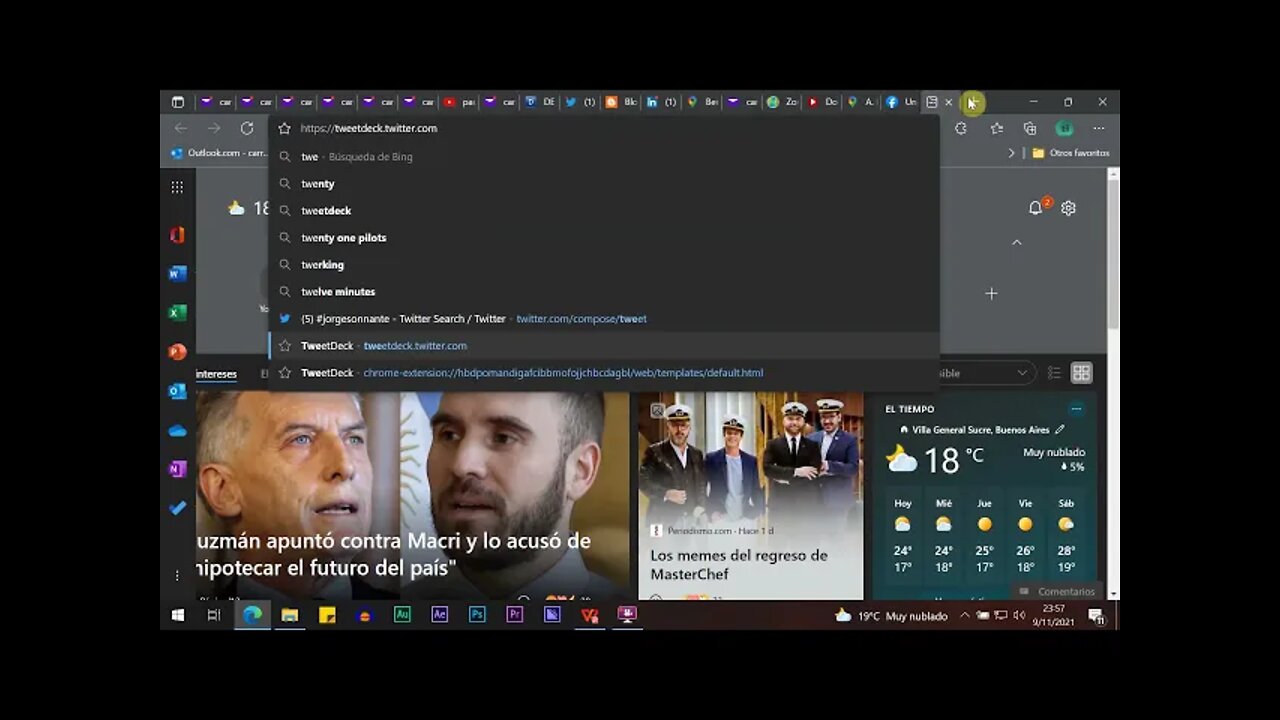Image resolution: width=1280 pixels, height=720 pixels.
Task: Go back with the browser back arrow
Action: tap(181, 128)
